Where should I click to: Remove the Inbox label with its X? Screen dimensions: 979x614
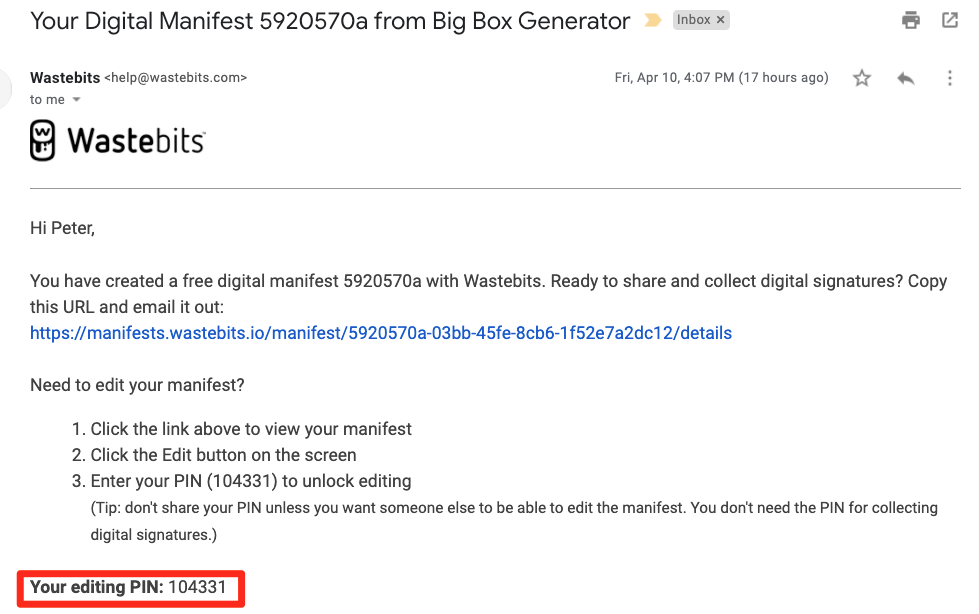tap(721, 20)
